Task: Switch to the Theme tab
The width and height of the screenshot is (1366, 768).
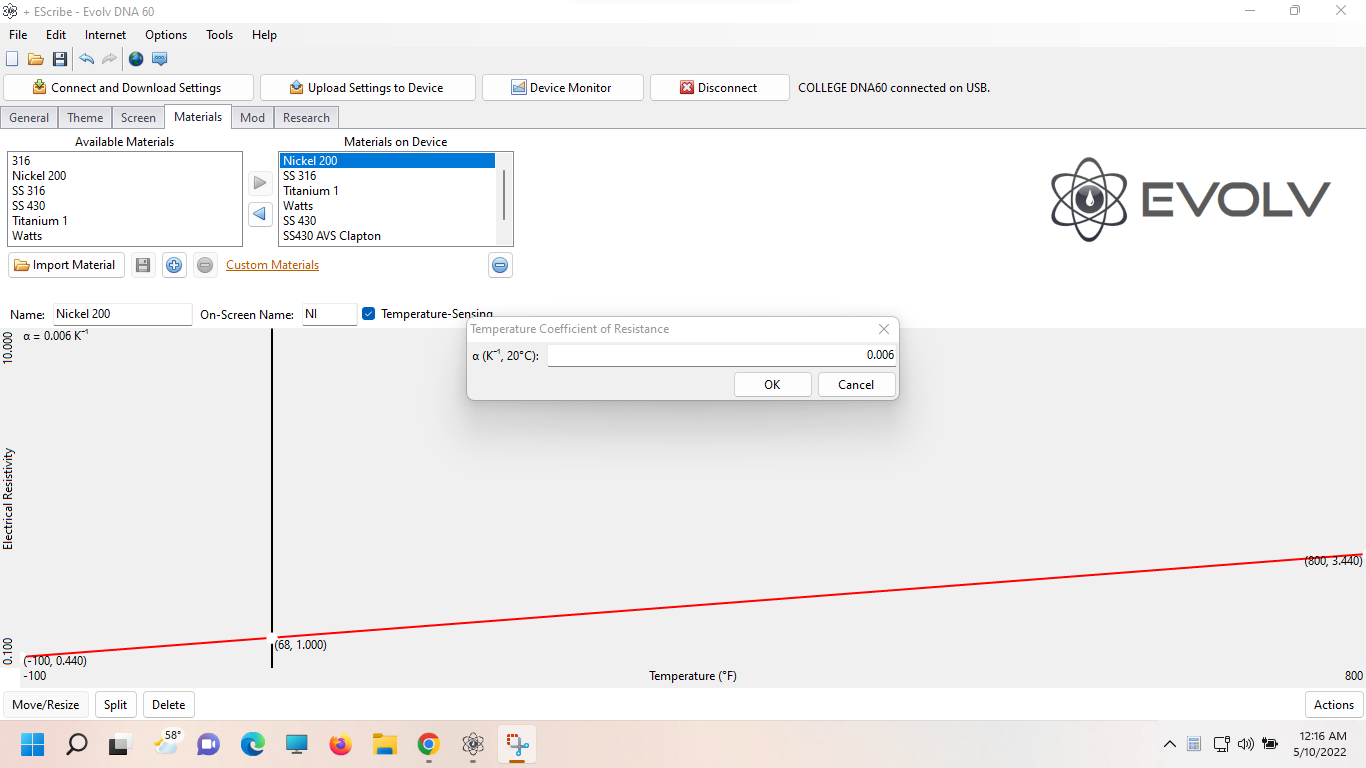Action: [85, 118]
